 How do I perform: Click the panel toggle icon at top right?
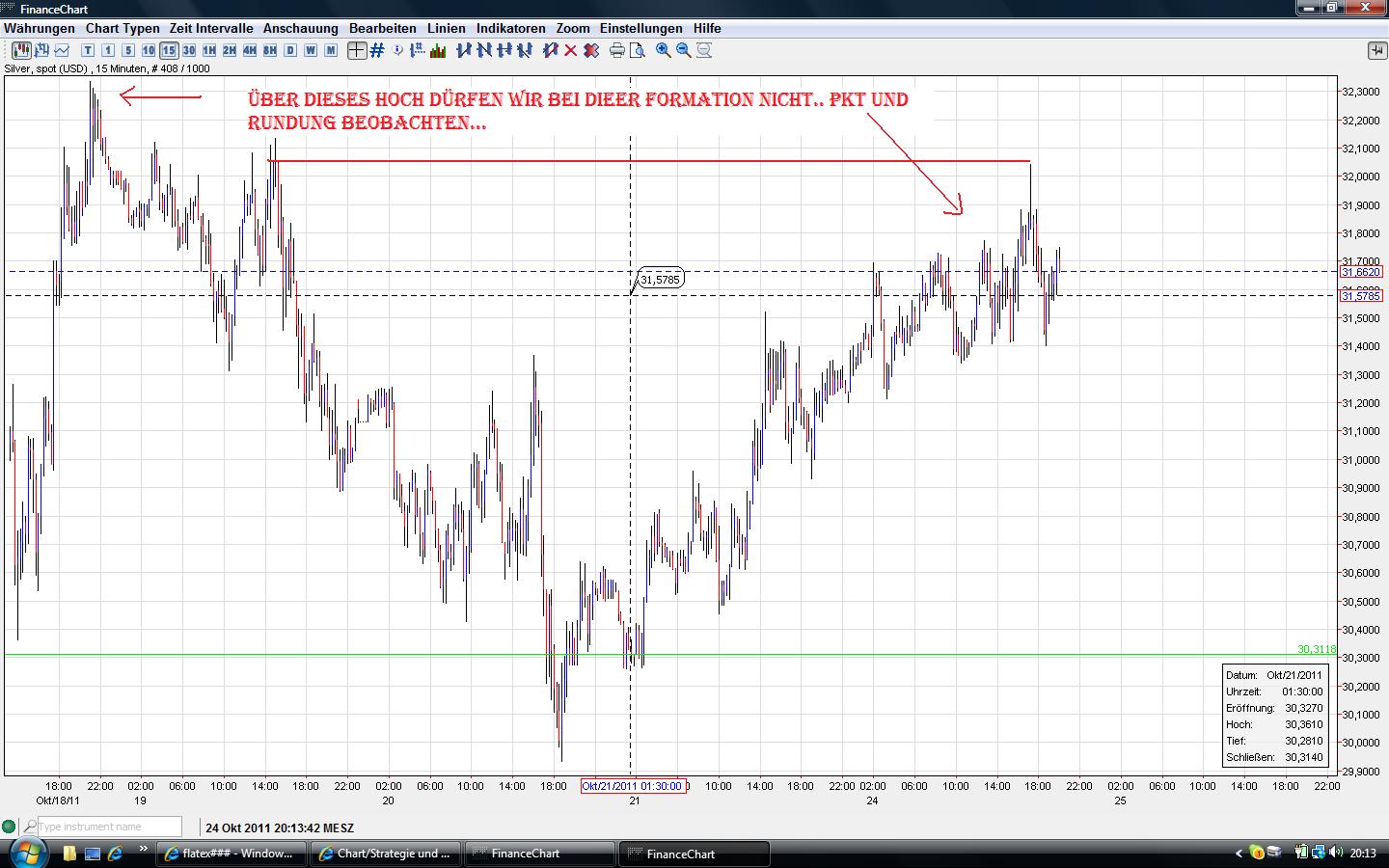(x=1376, y=50)
